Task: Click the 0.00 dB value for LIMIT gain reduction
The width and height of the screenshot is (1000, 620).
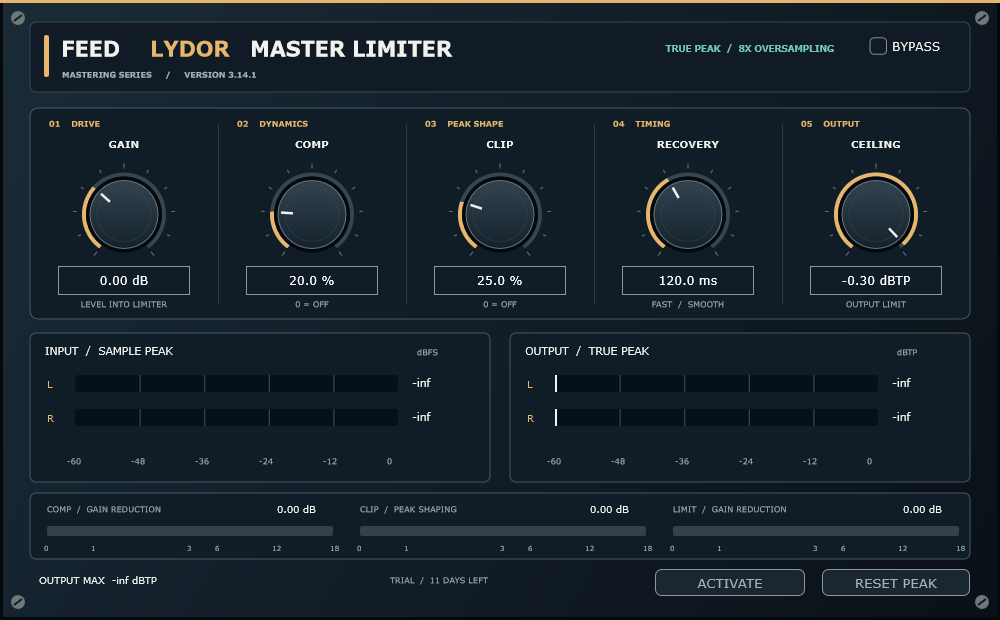Action: pyautogui.click(x=922, y=509)
